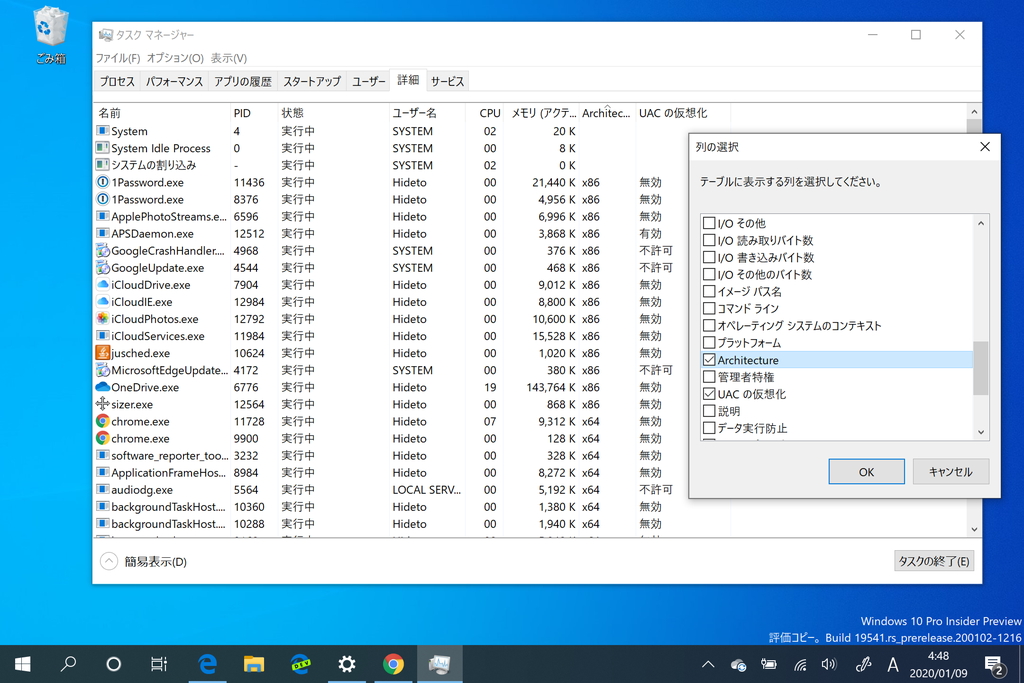Click the iCloudDrive.exe process icon
The height and width of the screenshot is (683, 1024).
pyautogui.click(x=103, y=285)
